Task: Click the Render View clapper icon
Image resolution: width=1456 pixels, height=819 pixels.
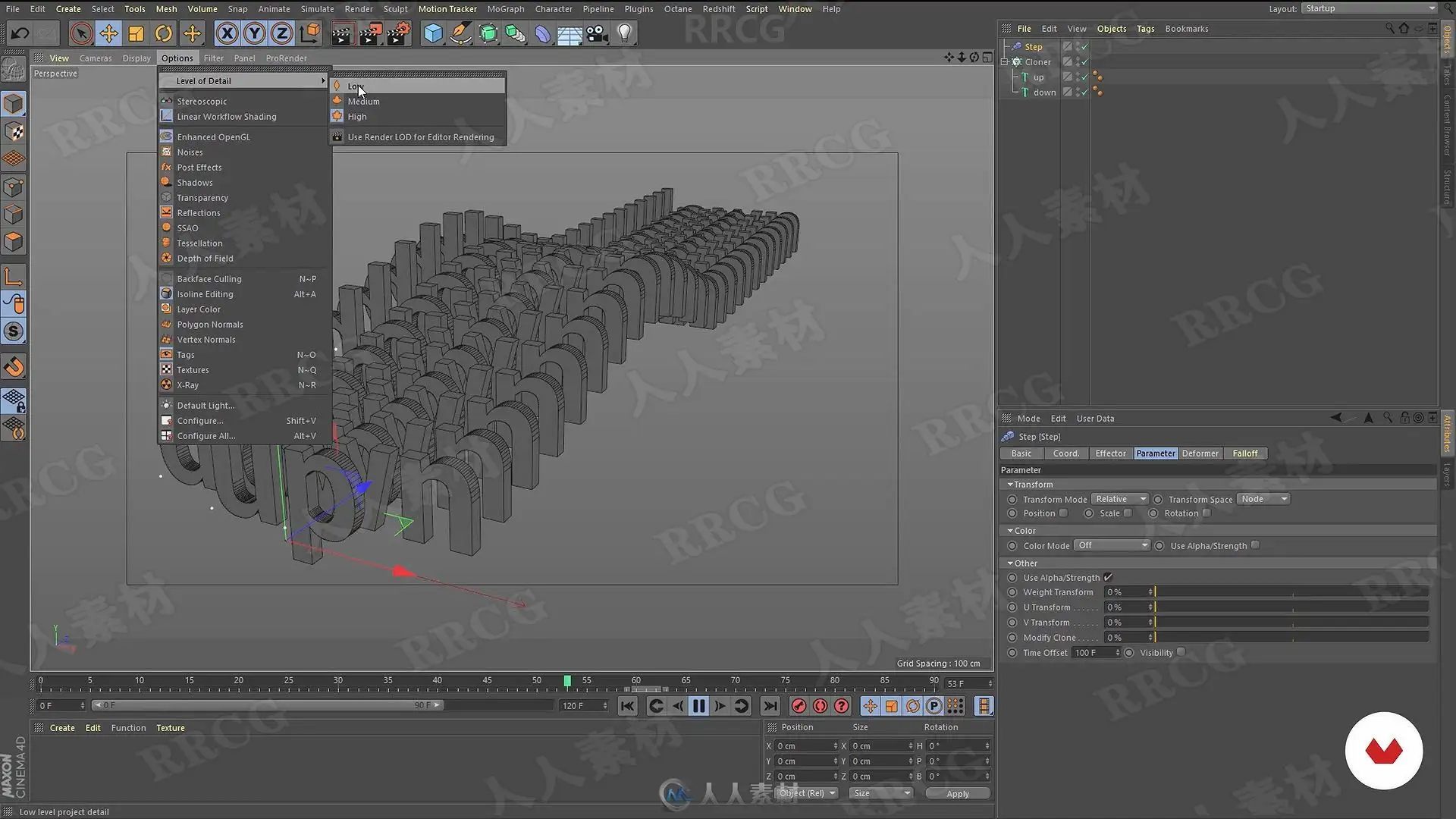Action: coord(342,33)
